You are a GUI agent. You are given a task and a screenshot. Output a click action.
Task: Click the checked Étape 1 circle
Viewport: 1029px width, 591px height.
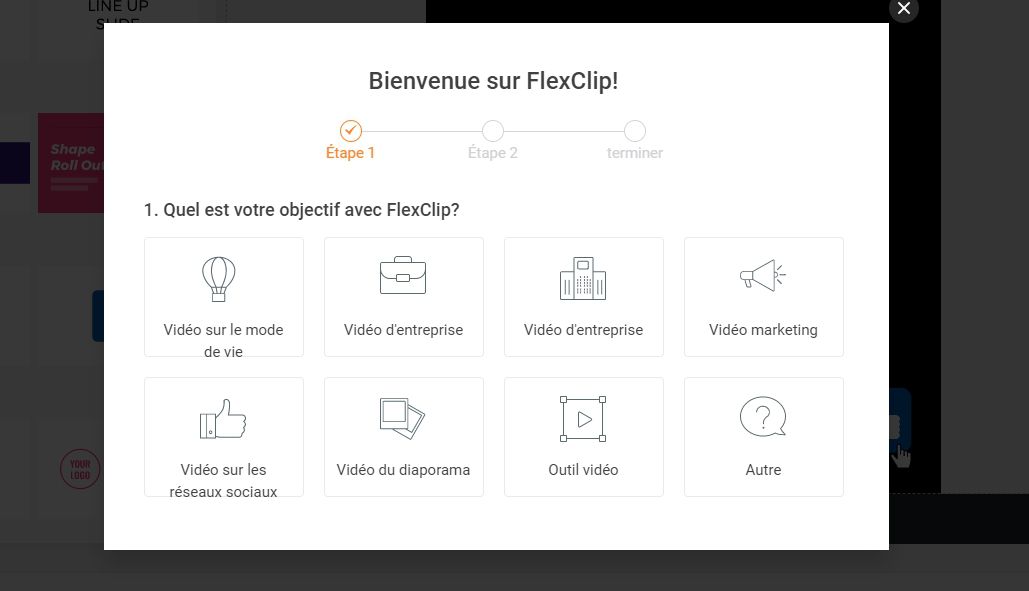pyautogui.click(x=350, y=131)
